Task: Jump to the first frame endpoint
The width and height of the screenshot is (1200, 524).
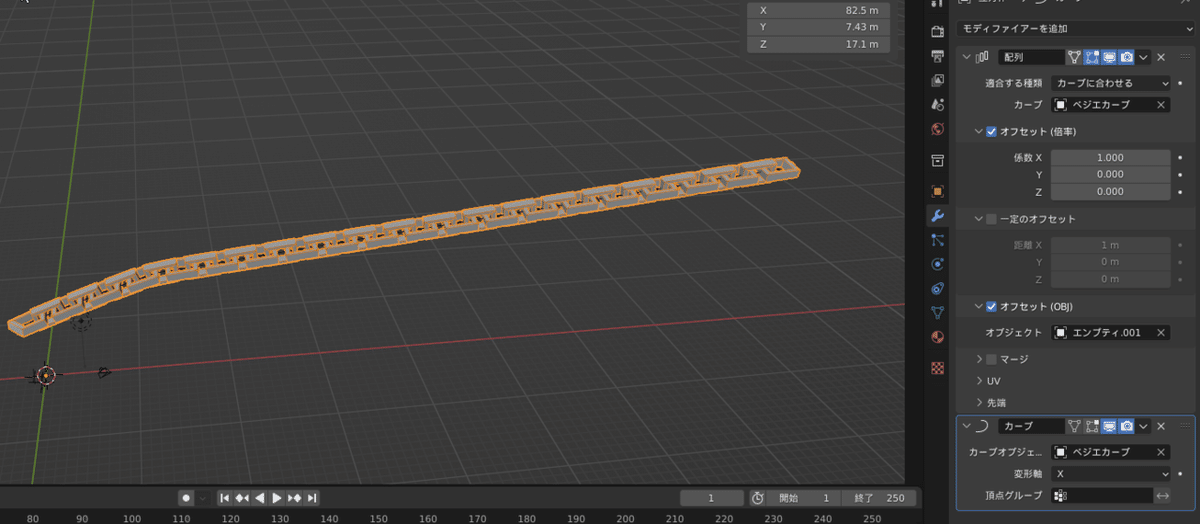Action: [225, 497]
